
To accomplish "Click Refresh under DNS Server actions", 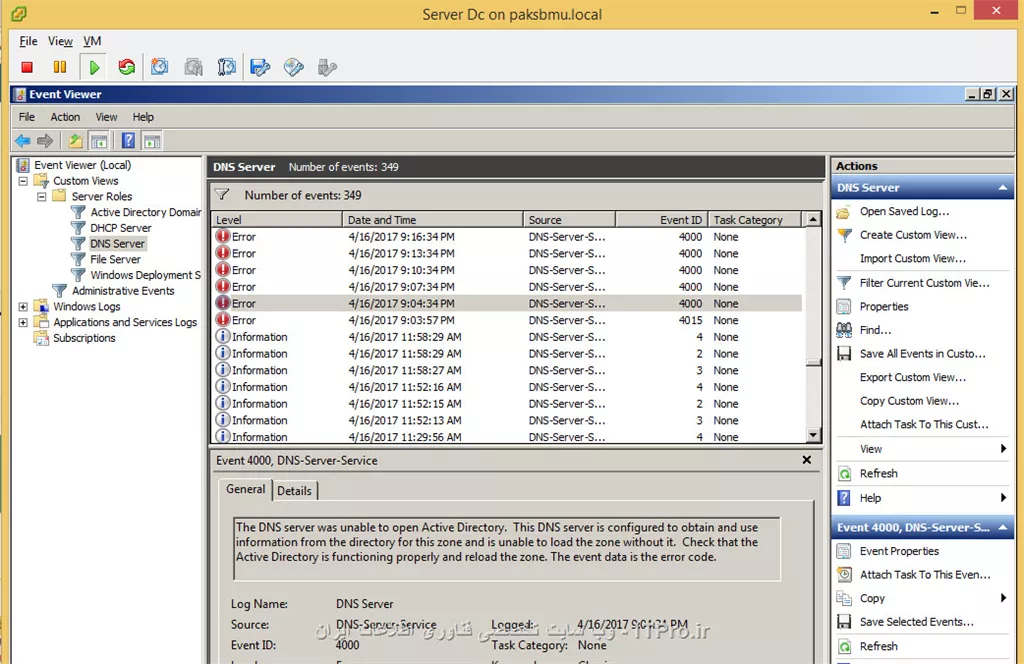I will click(x=878, y=473).
